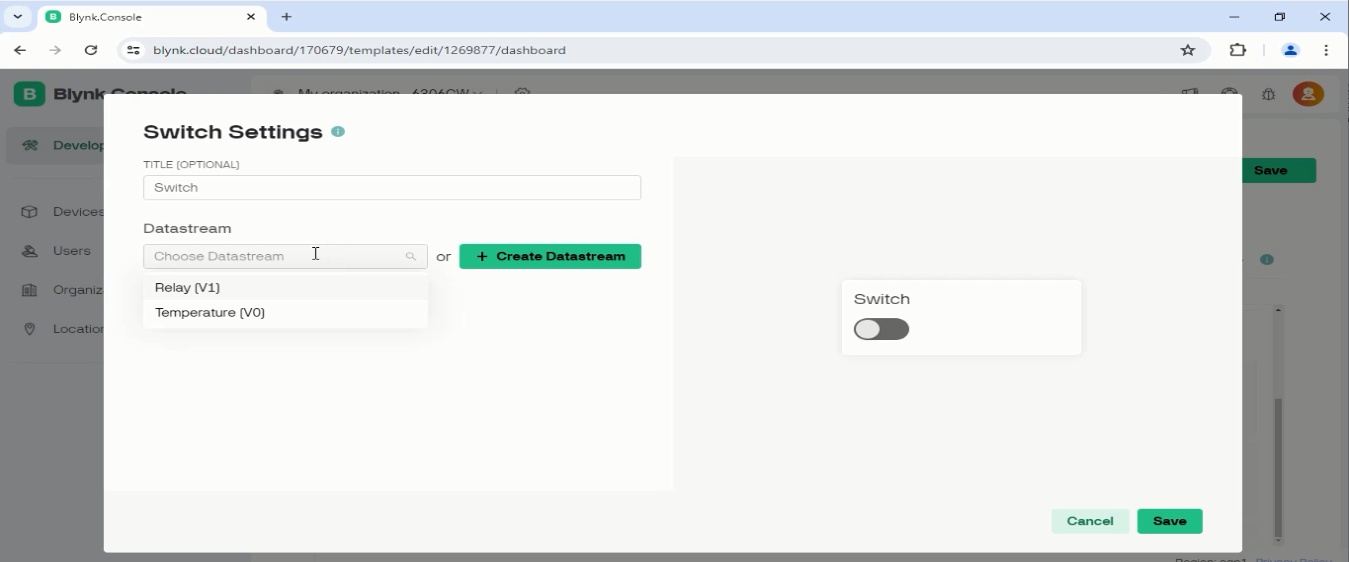Open a new browser tab
Screen dimensions: 1349x562
point(287,17)
